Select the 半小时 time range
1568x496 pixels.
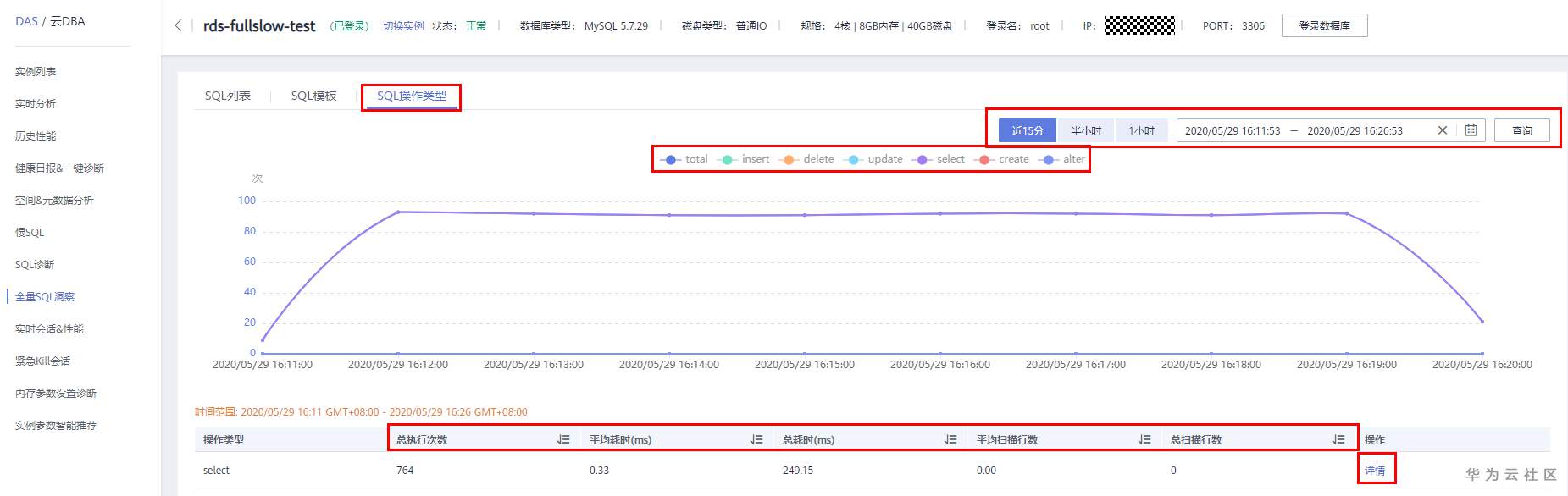[1086, 130]
